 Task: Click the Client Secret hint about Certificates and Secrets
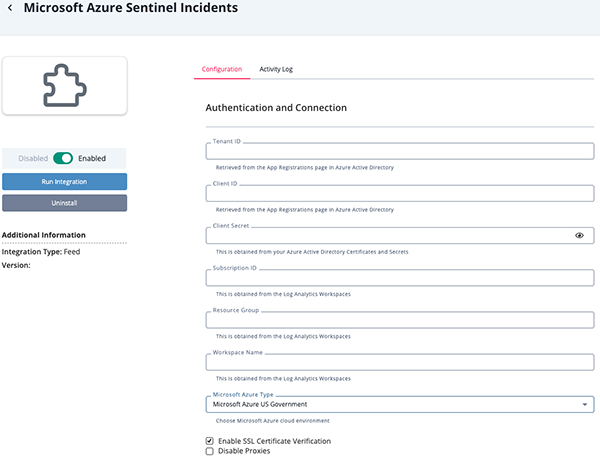(312, 252)
